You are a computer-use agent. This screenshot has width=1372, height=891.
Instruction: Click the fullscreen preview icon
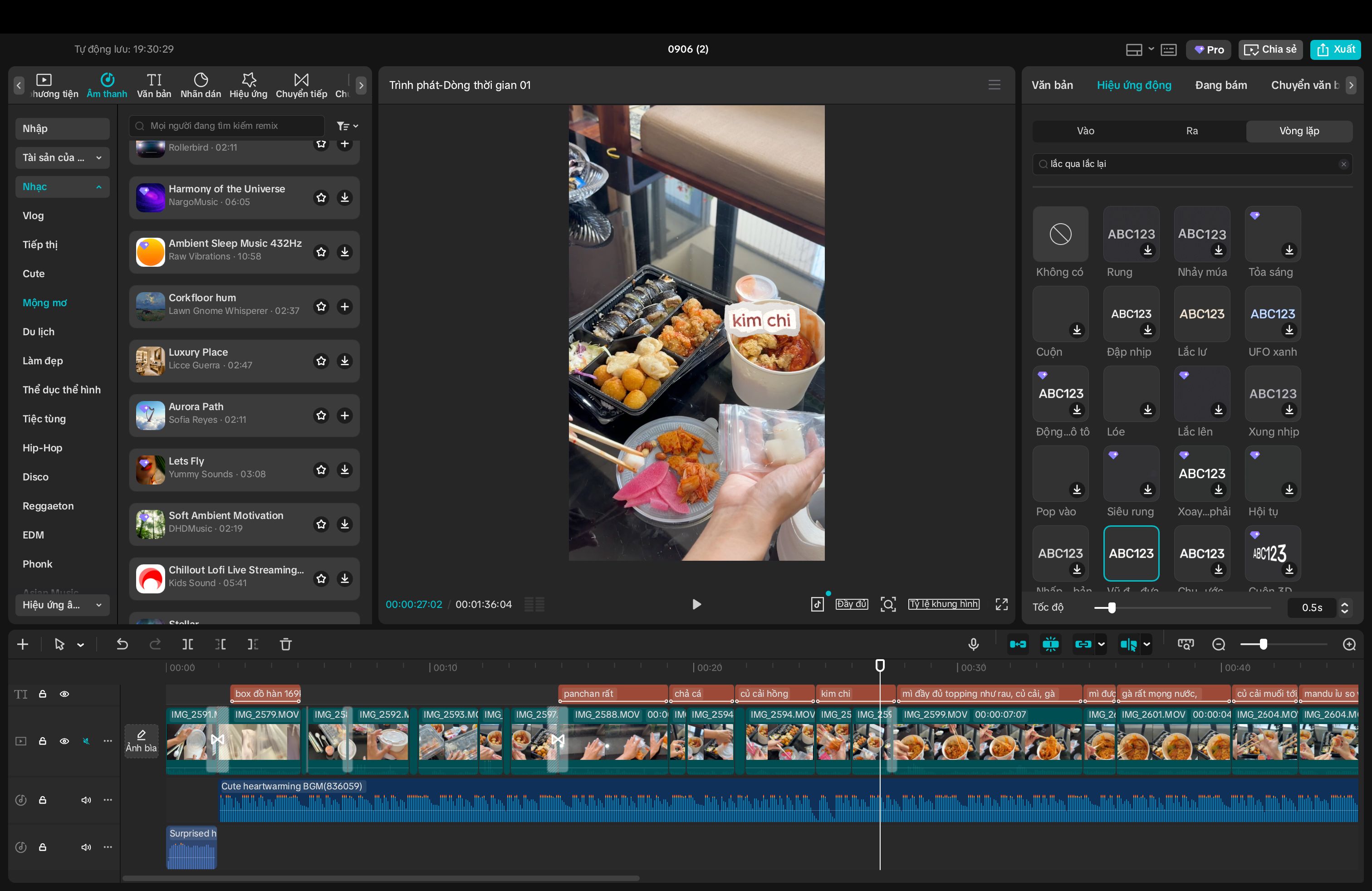pyautogui.click(x=1002, y=604)
